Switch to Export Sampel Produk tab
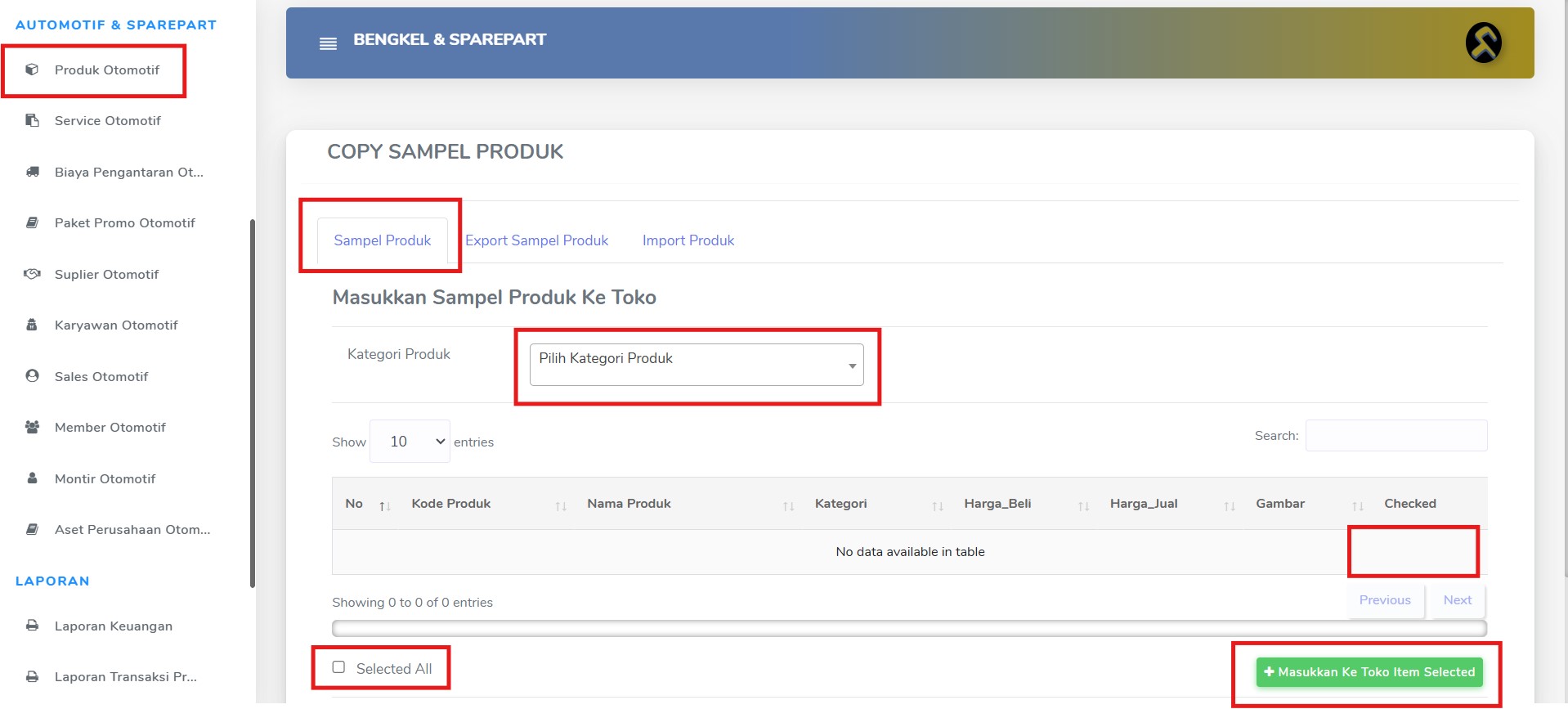 536,240
